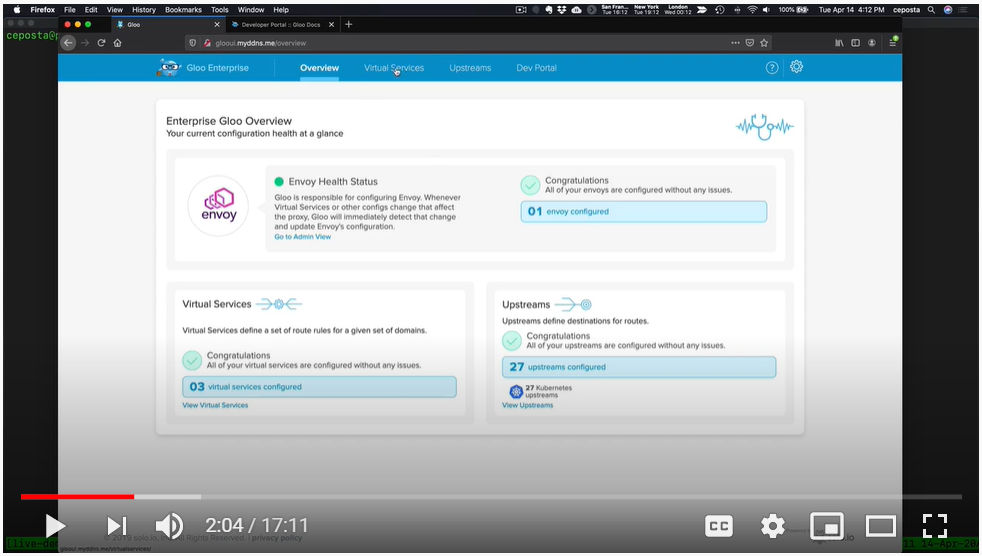The height and width of the screenshot is (556, 982).
Task: Open the File menu
Action: 70,9
